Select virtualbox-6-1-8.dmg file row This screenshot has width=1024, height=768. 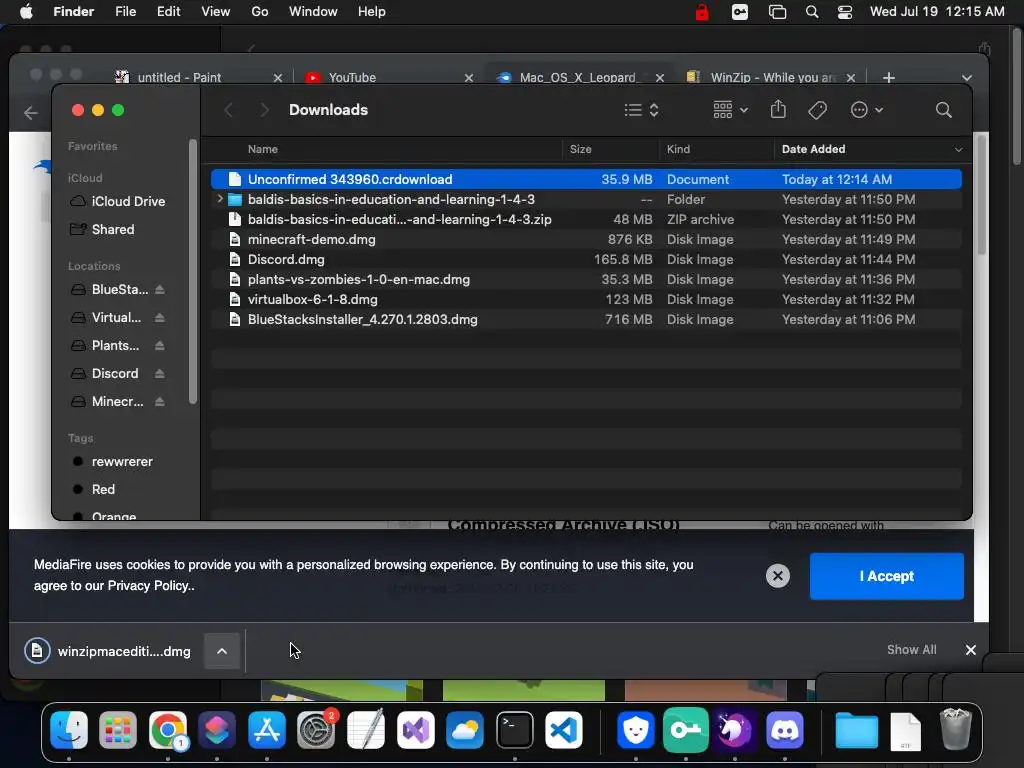point(586,299)
